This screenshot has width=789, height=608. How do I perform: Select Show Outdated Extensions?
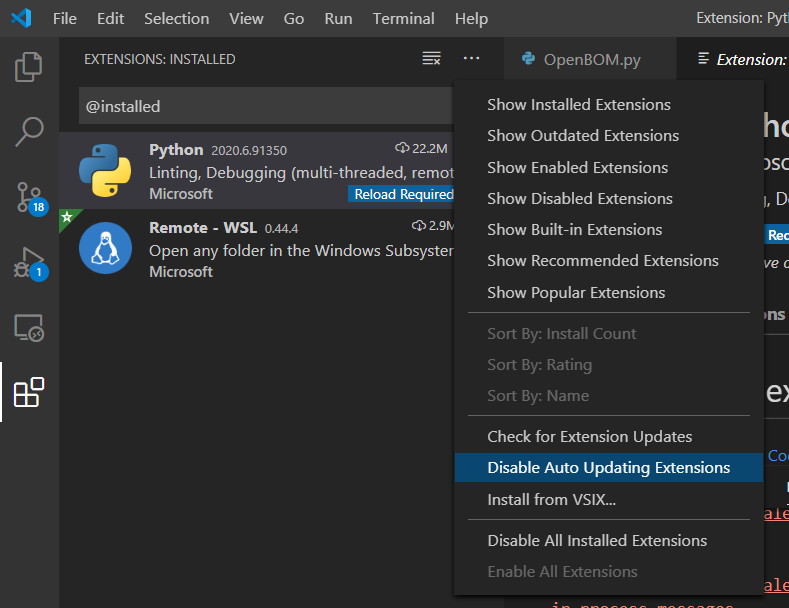click(x=609, y=136)
